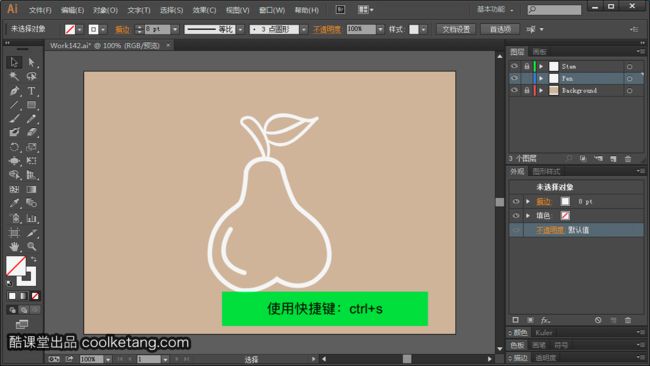Select the Direct Selection tool
The height and width of the screenshot is (366, 650).
(31, 62)
